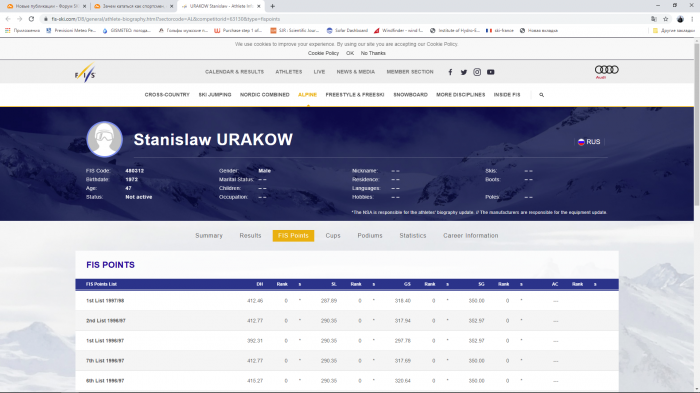700x393 pixels.
Task: Open translate page icon in address bar
Action: [x=654, y=19]
